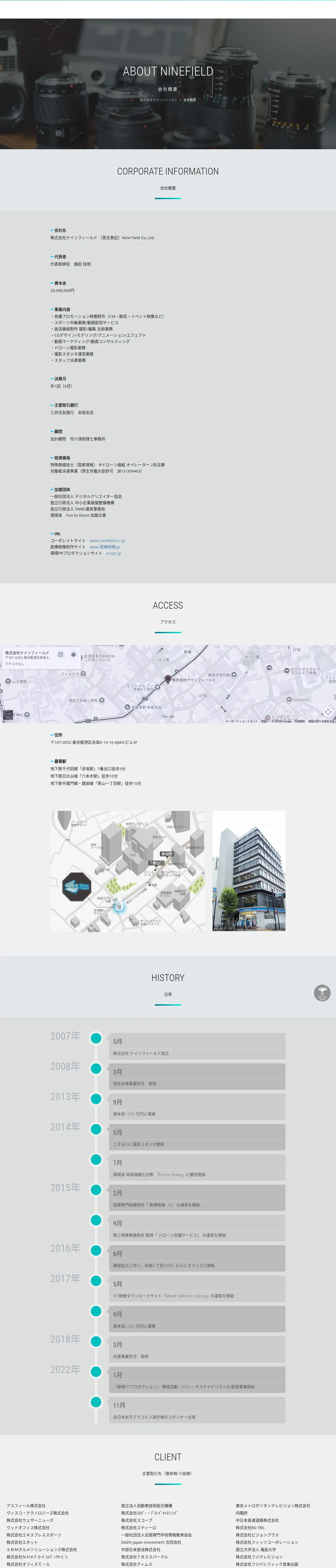Click the bird scroll-to-top button
Viewport: 336px width, 1568px height.
(322, 993)
